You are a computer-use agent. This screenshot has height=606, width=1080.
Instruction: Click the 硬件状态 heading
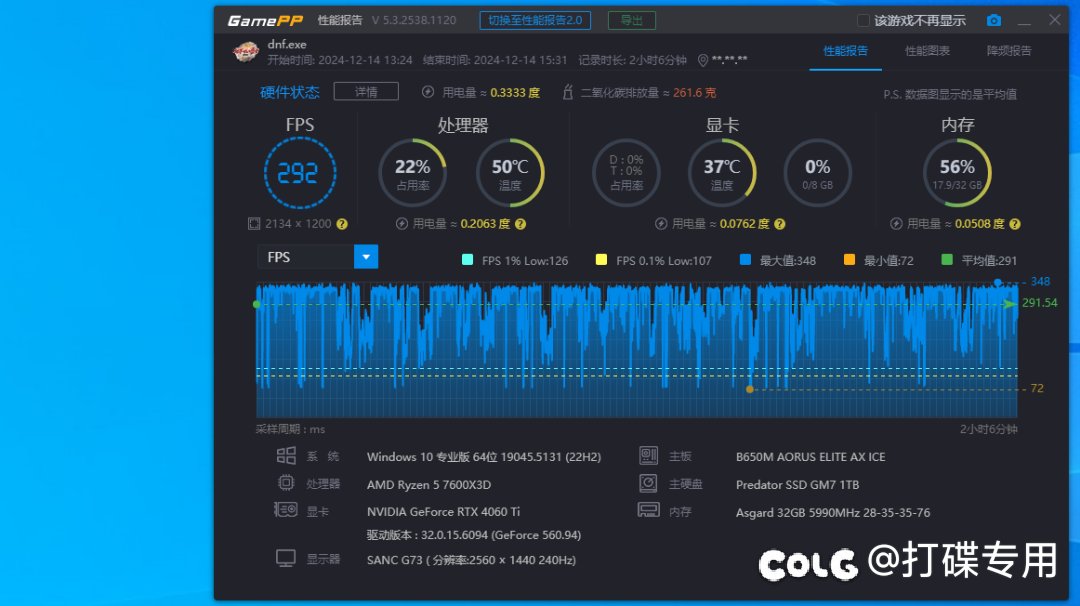coord(290,92)
